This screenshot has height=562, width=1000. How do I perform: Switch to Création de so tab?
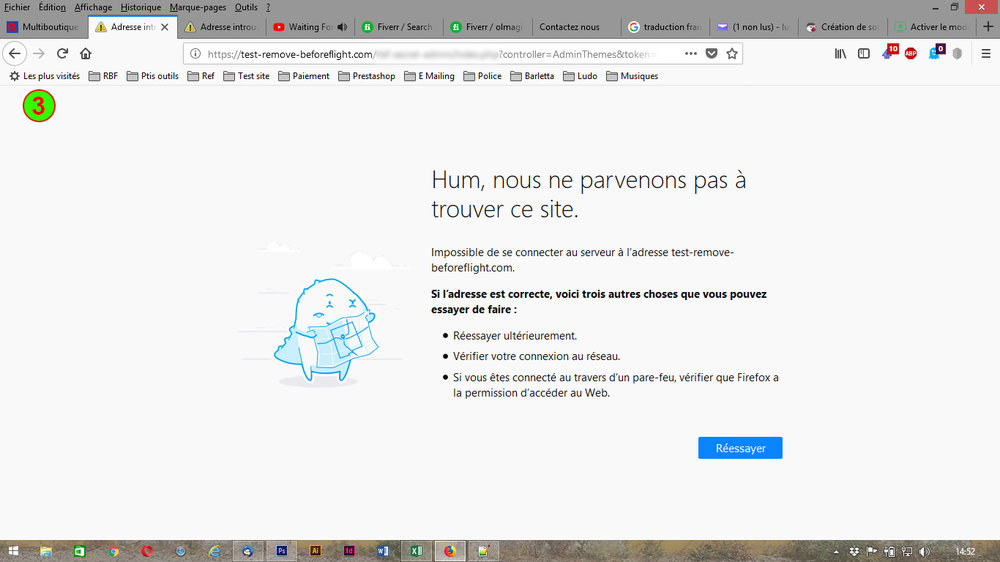tap(842, 27)
